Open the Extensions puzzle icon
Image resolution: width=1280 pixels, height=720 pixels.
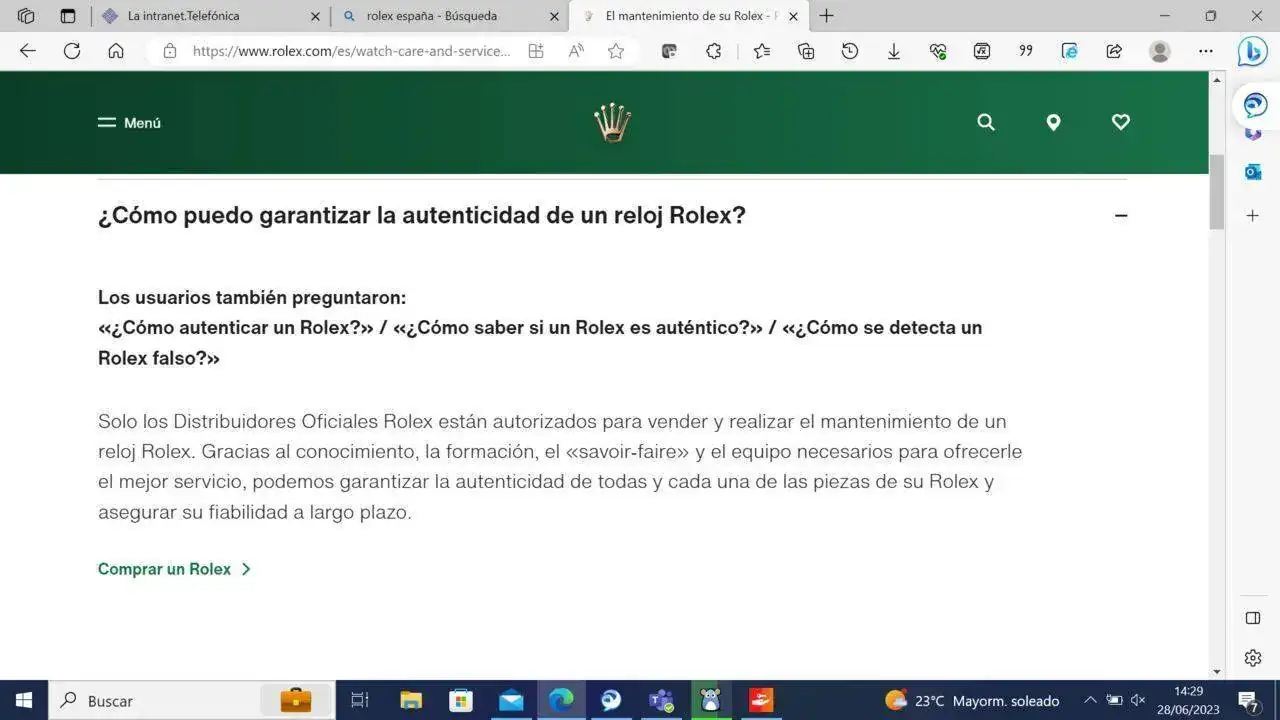click(713, 51)
